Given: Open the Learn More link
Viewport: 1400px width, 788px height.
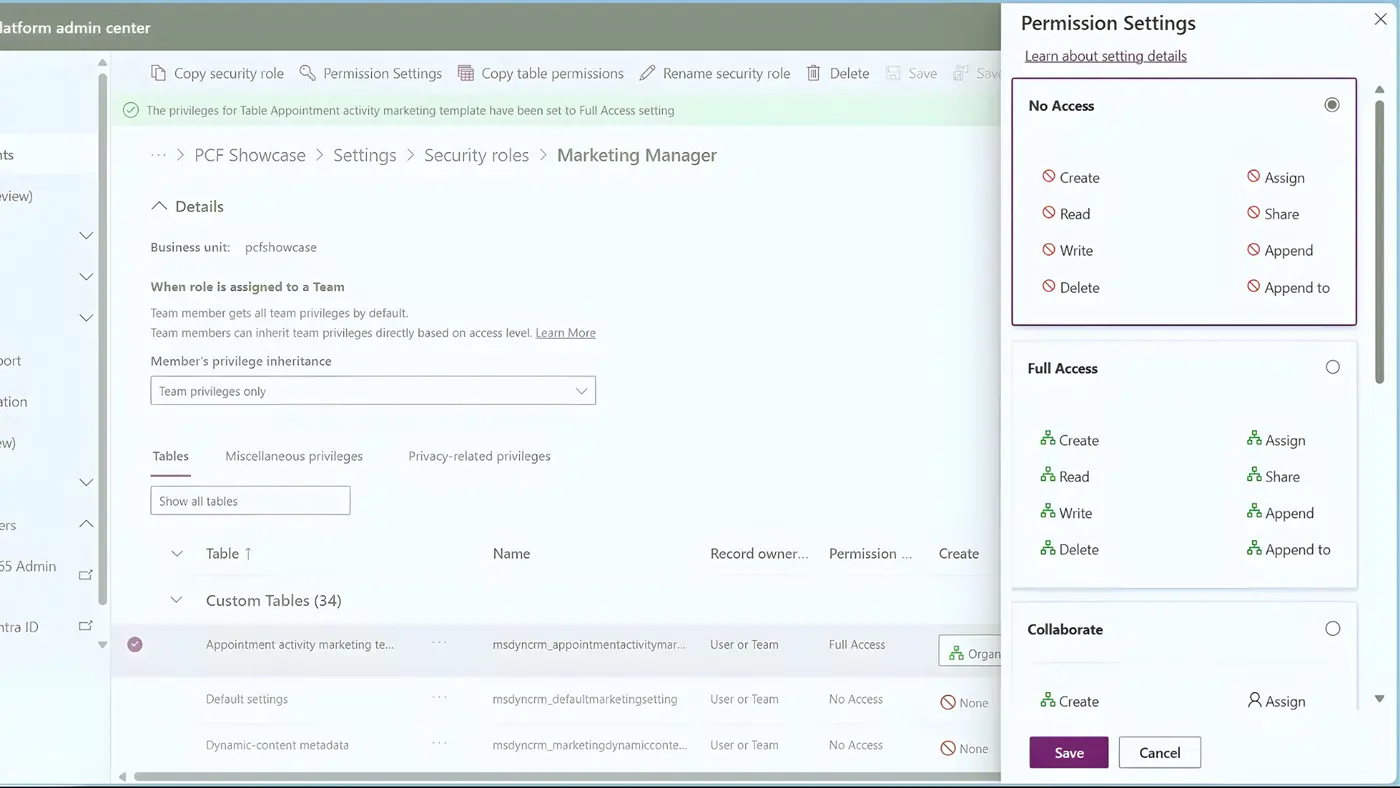Looking at the screenshot, I should pyautogui.click(x=565, y=333).
